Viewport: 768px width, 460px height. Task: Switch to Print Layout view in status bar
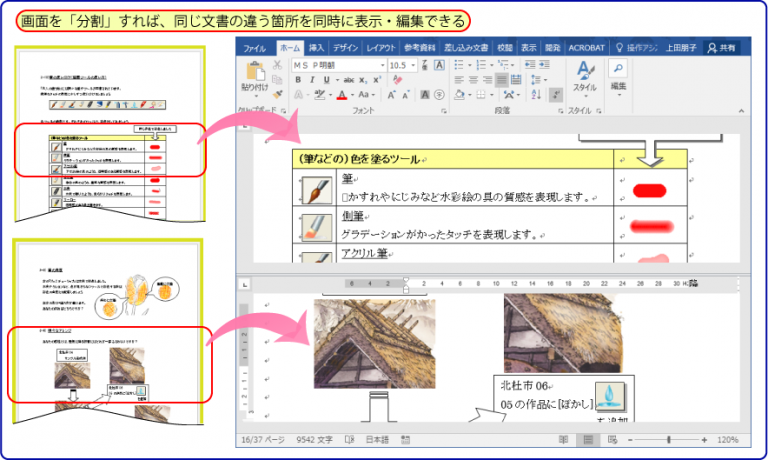point(588,440)
